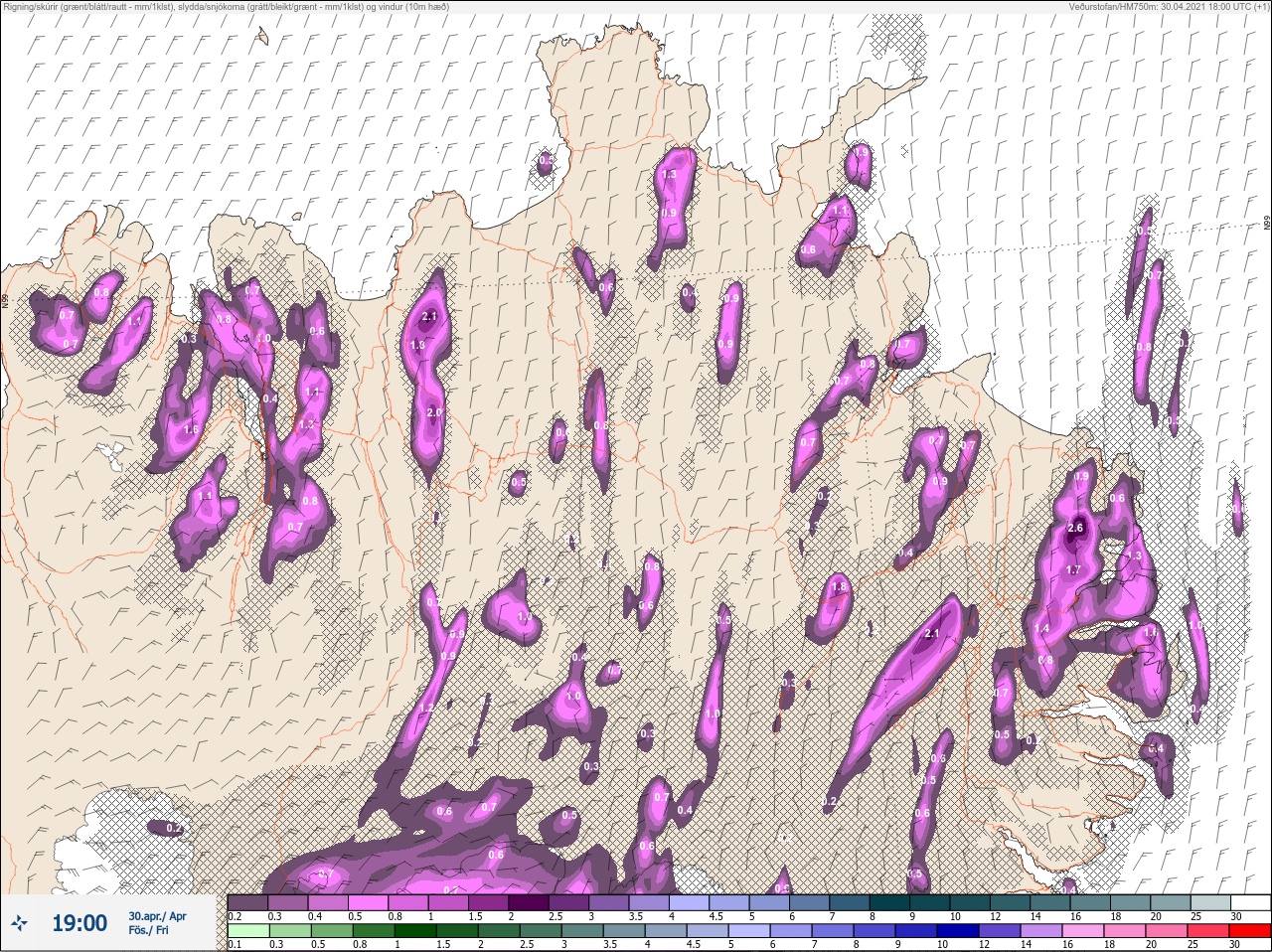Click the 0.2 label under the purple legend
The height and width of the screenshot is (952, 1272).
[235, 915]
